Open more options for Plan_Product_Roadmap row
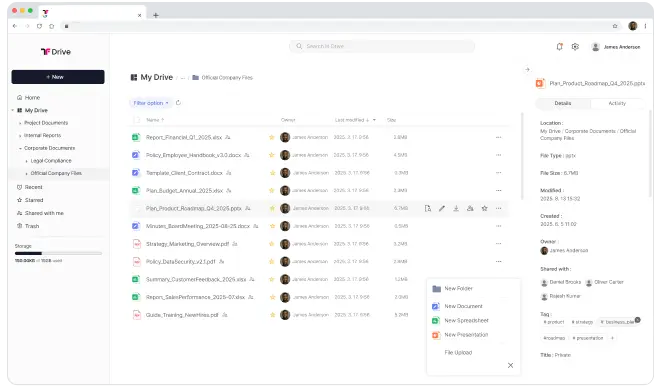662x388 pixels. (499, 208)
